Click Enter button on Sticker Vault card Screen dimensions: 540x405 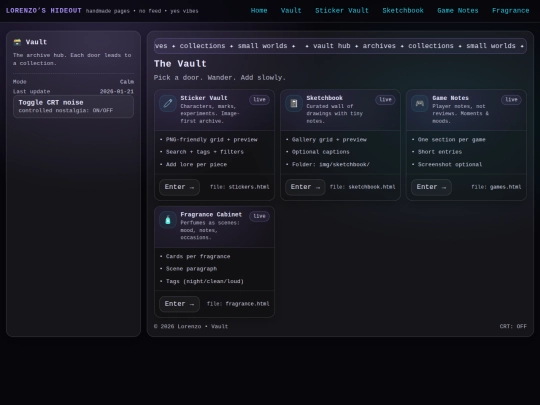(x=179, y=187)
